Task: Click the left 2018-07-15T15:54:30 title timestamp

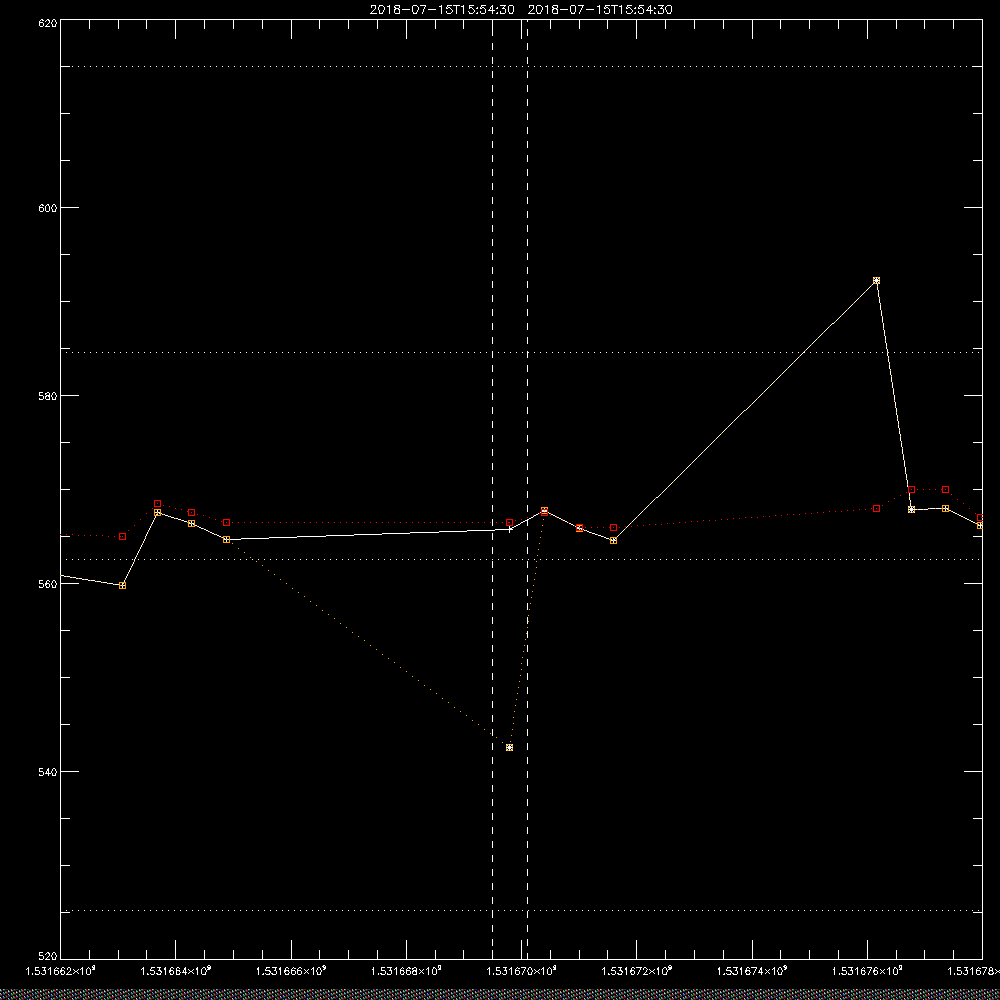Action: [442, 10]
